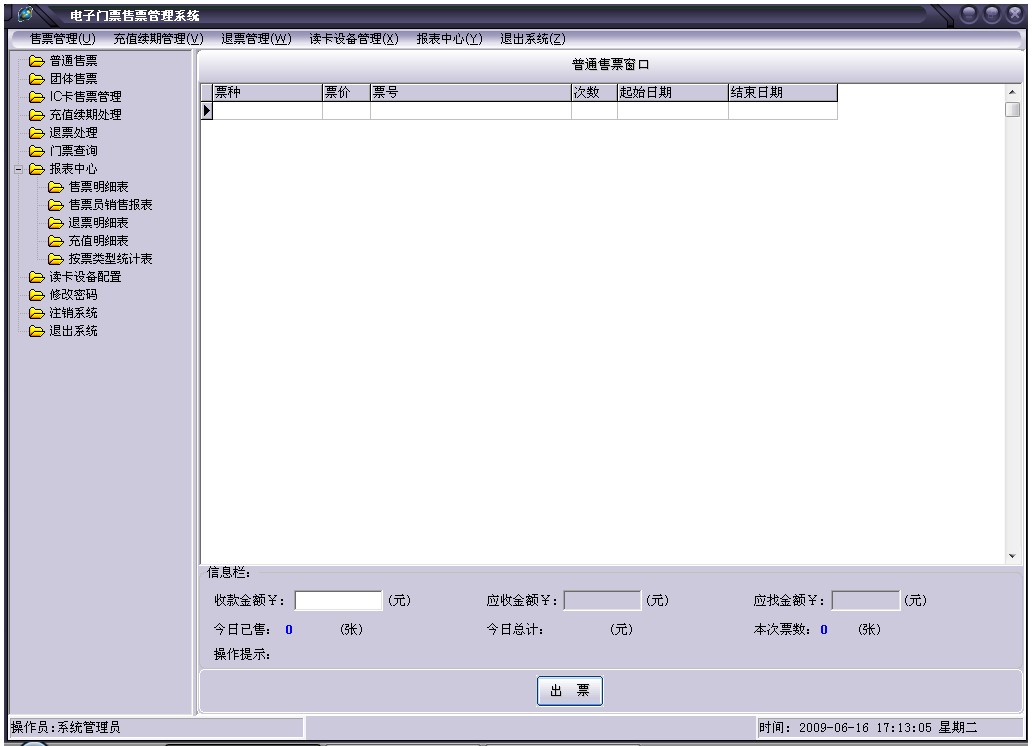The width and height of the screenshot is (1032, 746).
Task: Select 售票员销售报表 tree item
Action: click(x=110, y=205)
